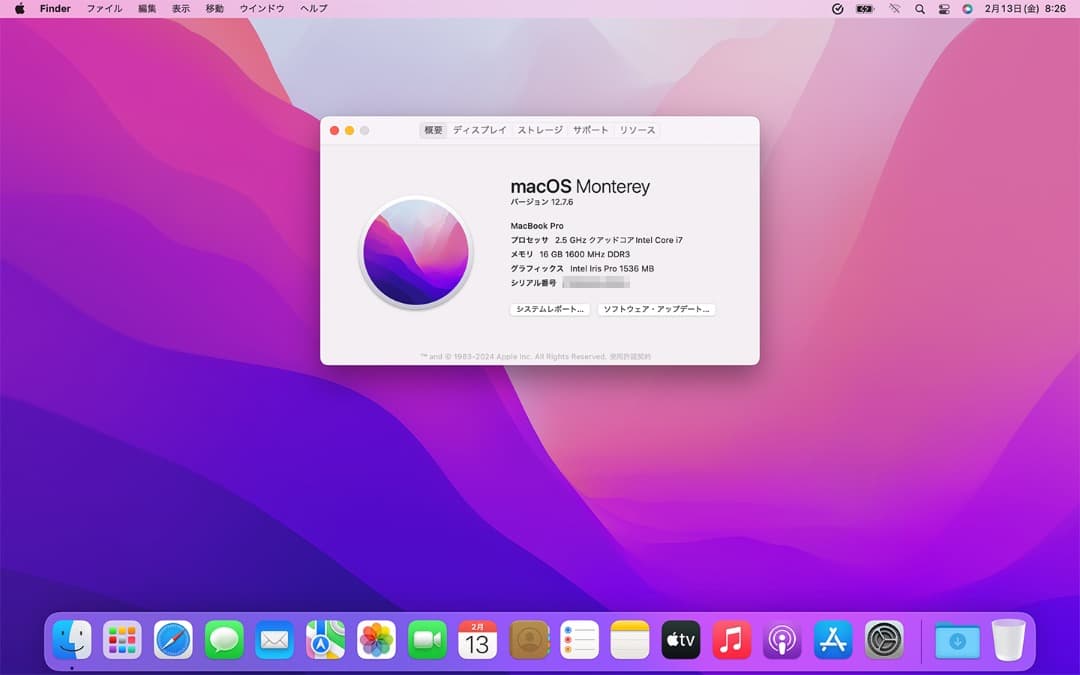Open the Trash at Dock's end
The height and width of the screenshot is (675, 1080).
pos(1009,640)
